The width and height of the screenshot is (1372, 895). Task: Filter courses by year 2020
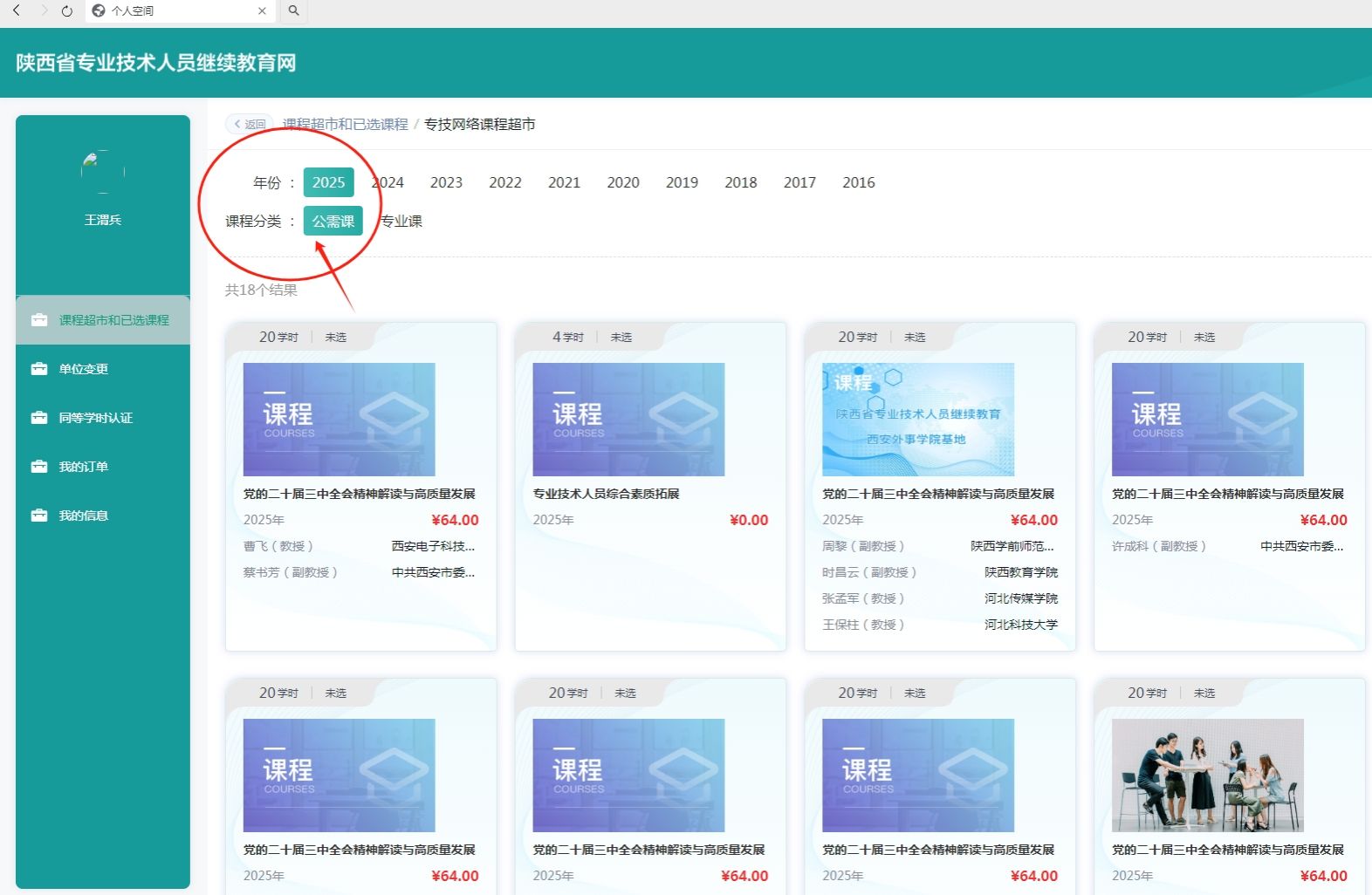[623, 182]
